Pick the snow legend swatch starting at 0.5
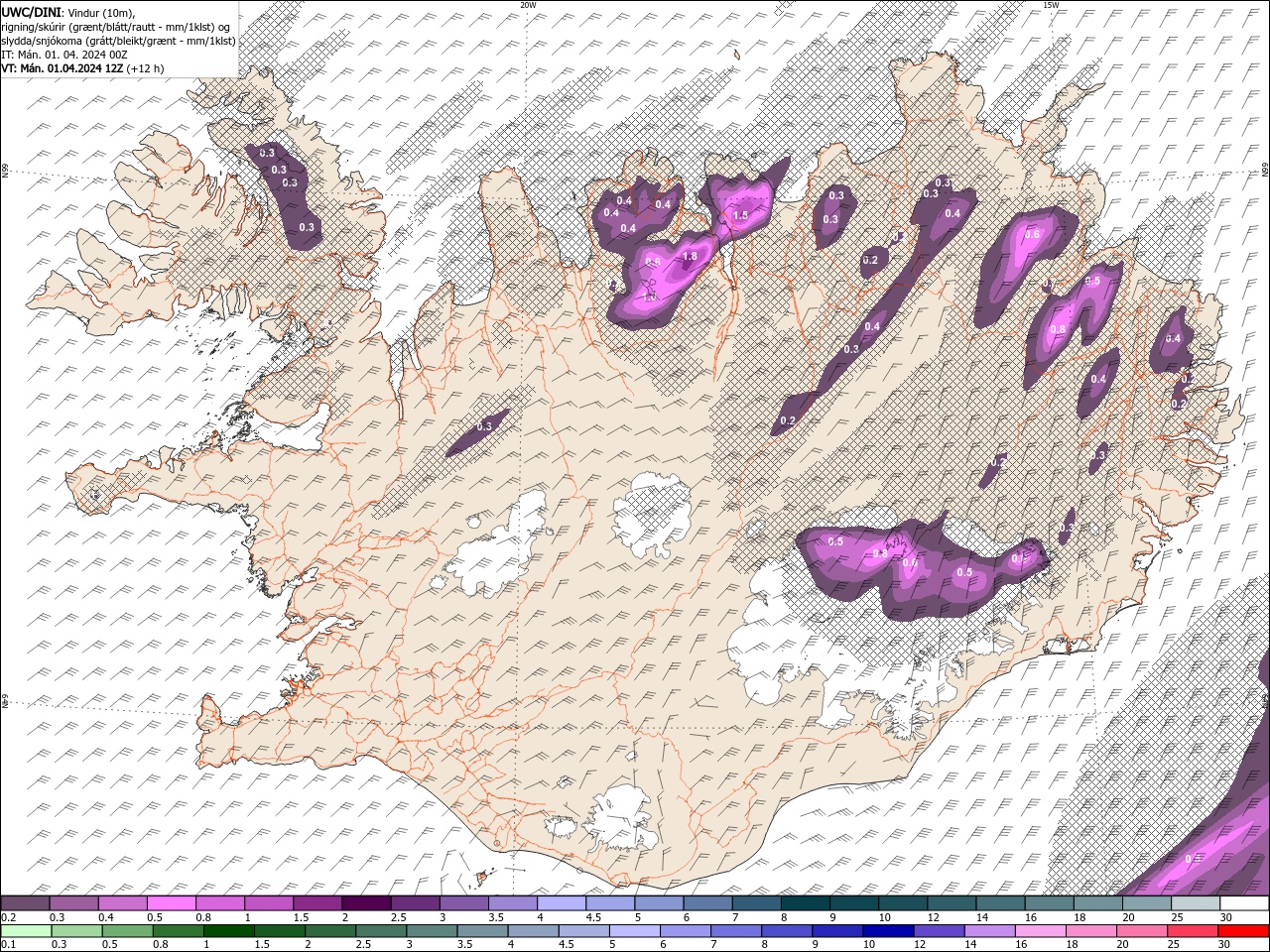This screenshot has width=1270, height=952. 171,903
